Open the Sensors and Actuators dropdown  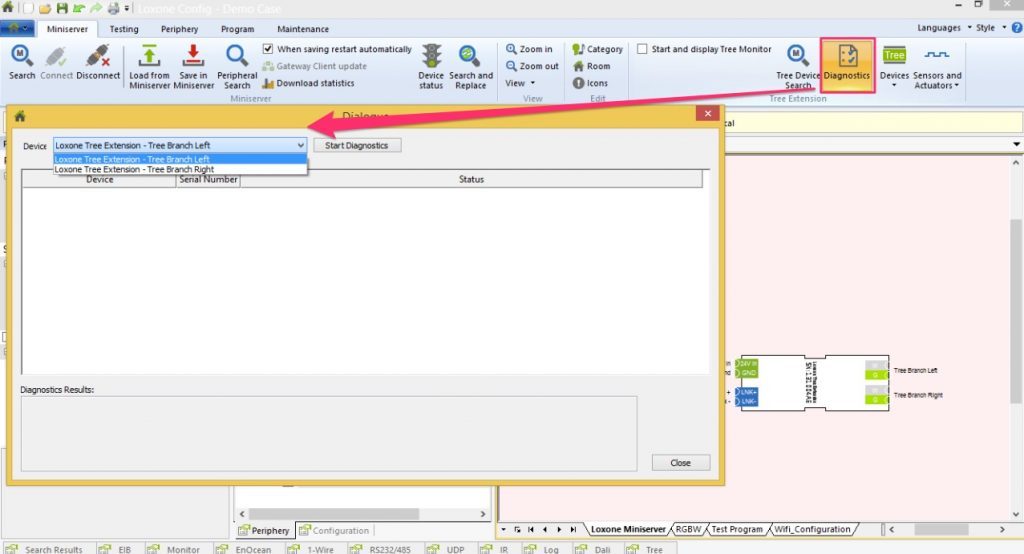938,66
